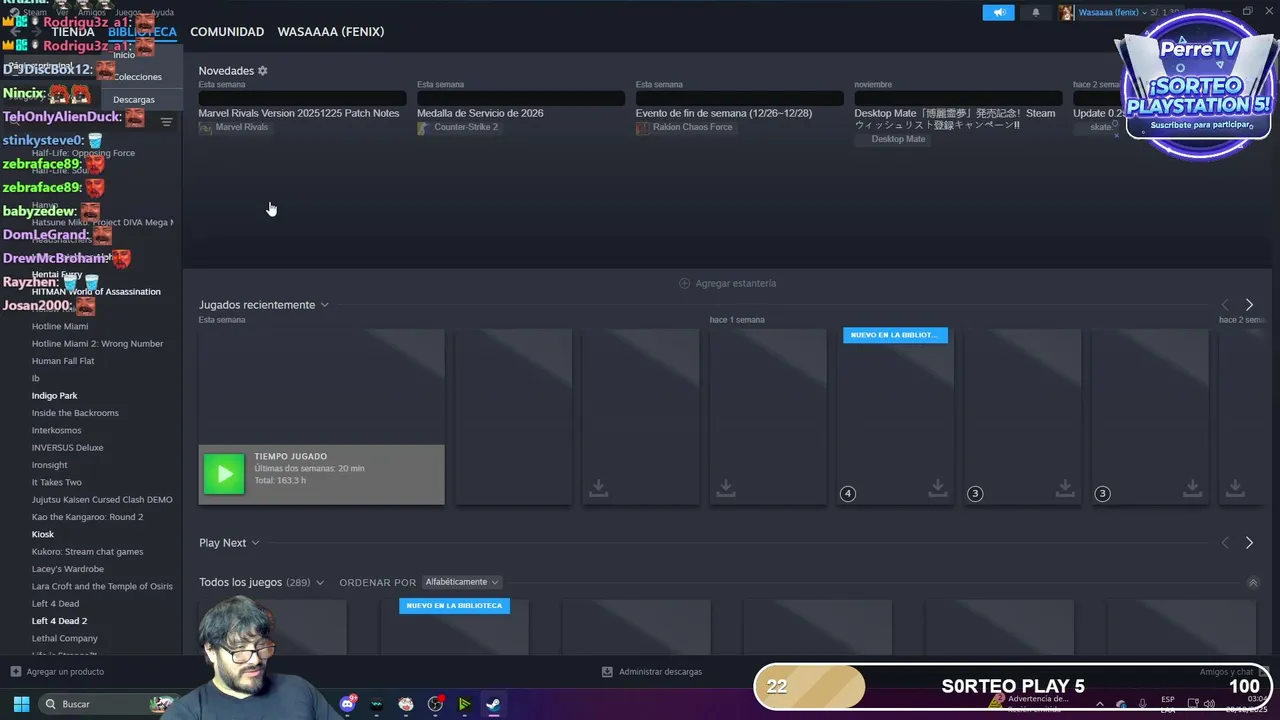Open the Wasaaaa (fenix) account dropdown
The width and height of the screenshot is (1280, 720).
[x=1110, y=12]
